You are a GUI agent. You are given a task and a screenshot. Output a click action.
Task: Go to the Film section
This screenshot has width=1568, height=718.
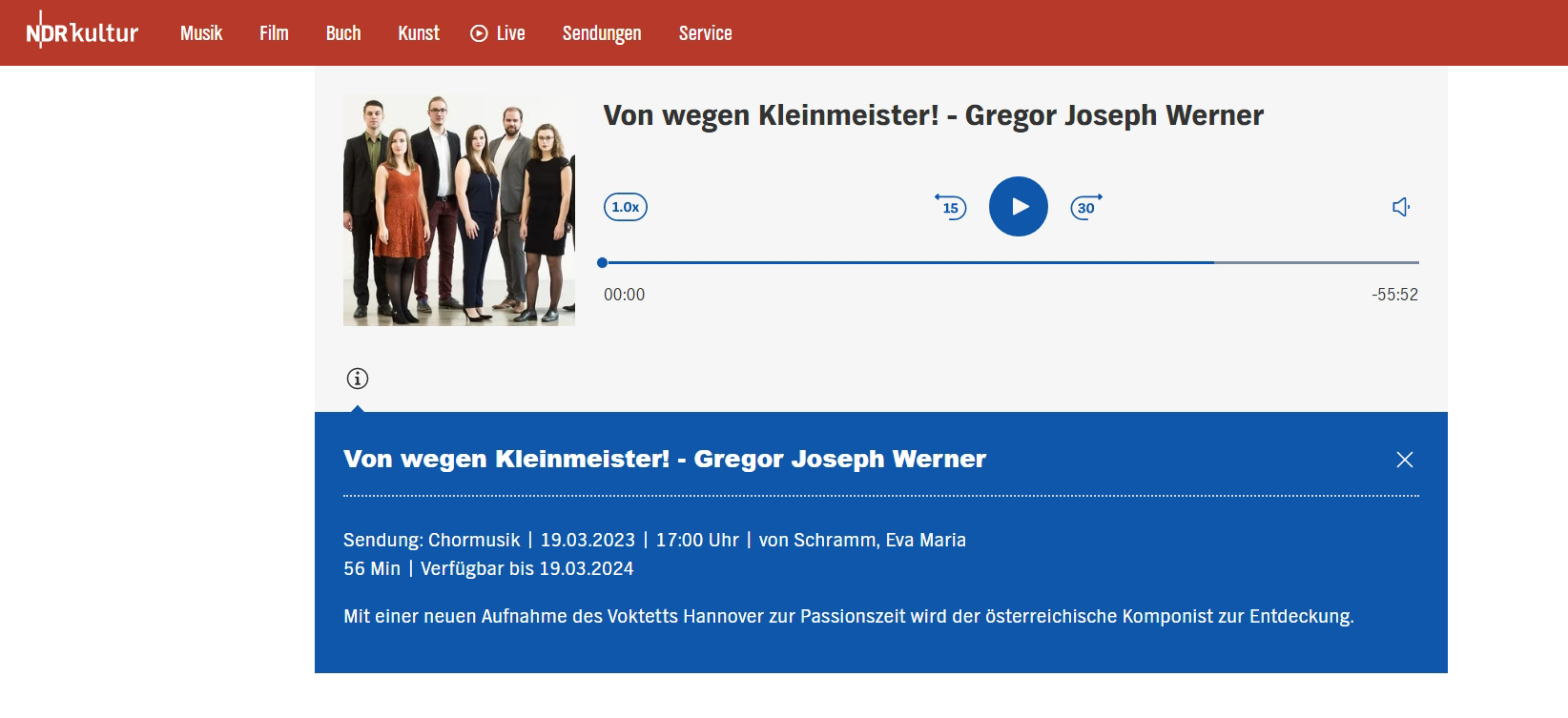(x=274, y=33)
